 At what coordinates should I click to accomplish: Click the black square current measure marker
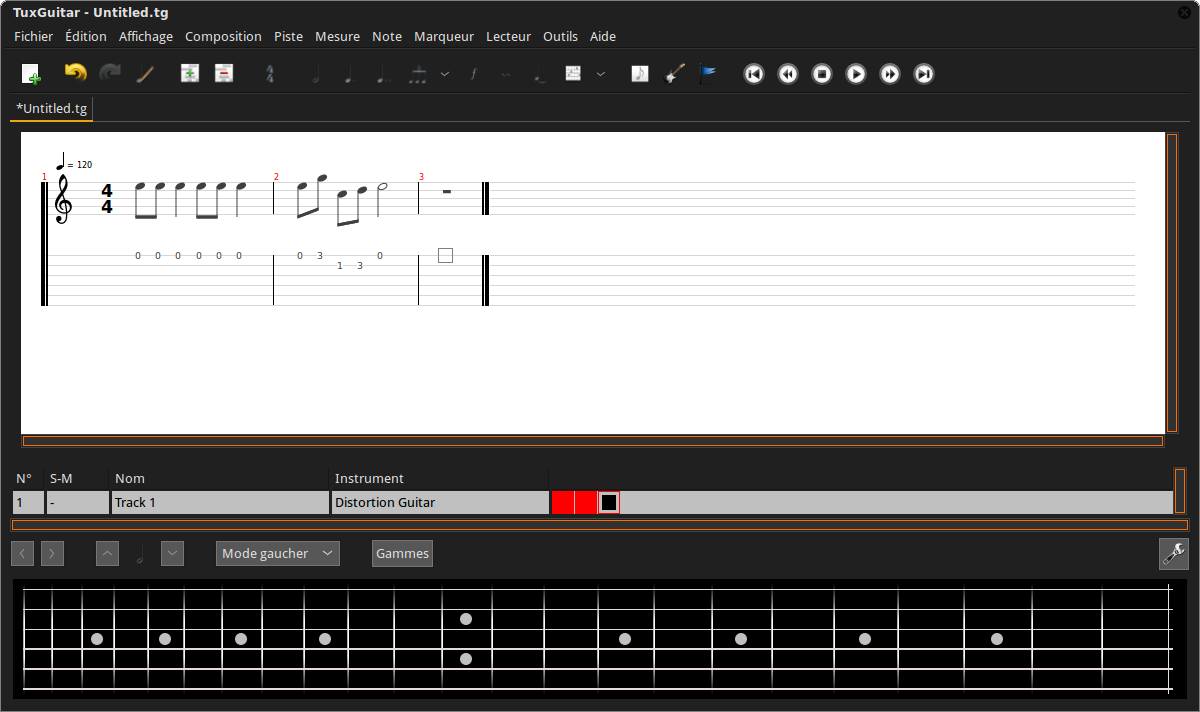608,502
